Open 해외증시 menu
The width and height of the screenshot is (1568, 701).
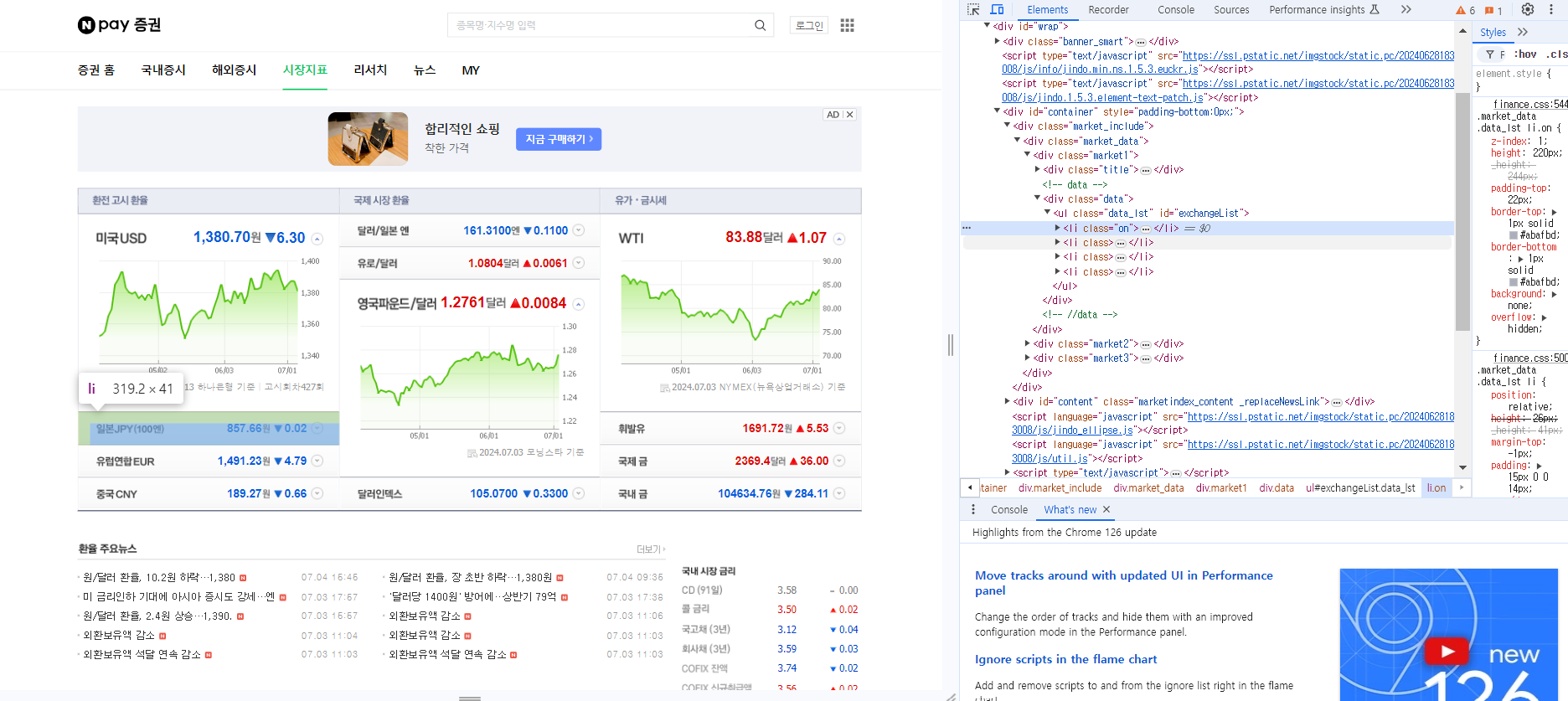coord(234,70)
